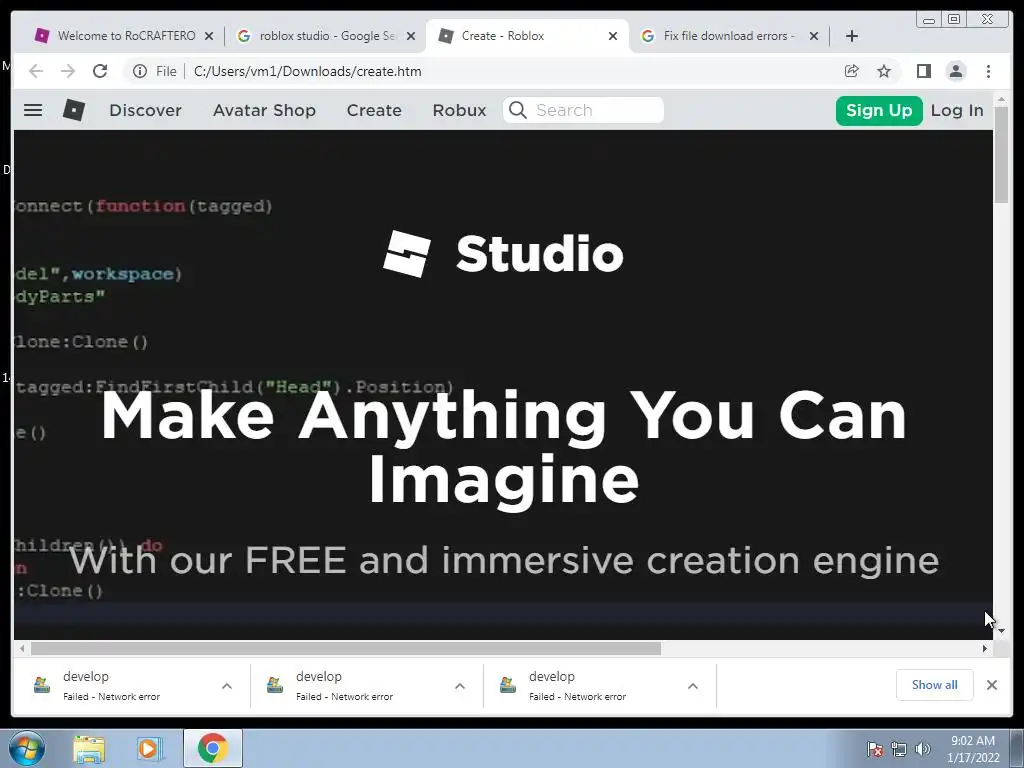The width and height of the screenshot is (1024, 768).
Task: Open the Roblox hamburger menu
Action: [x=33, y=110]
